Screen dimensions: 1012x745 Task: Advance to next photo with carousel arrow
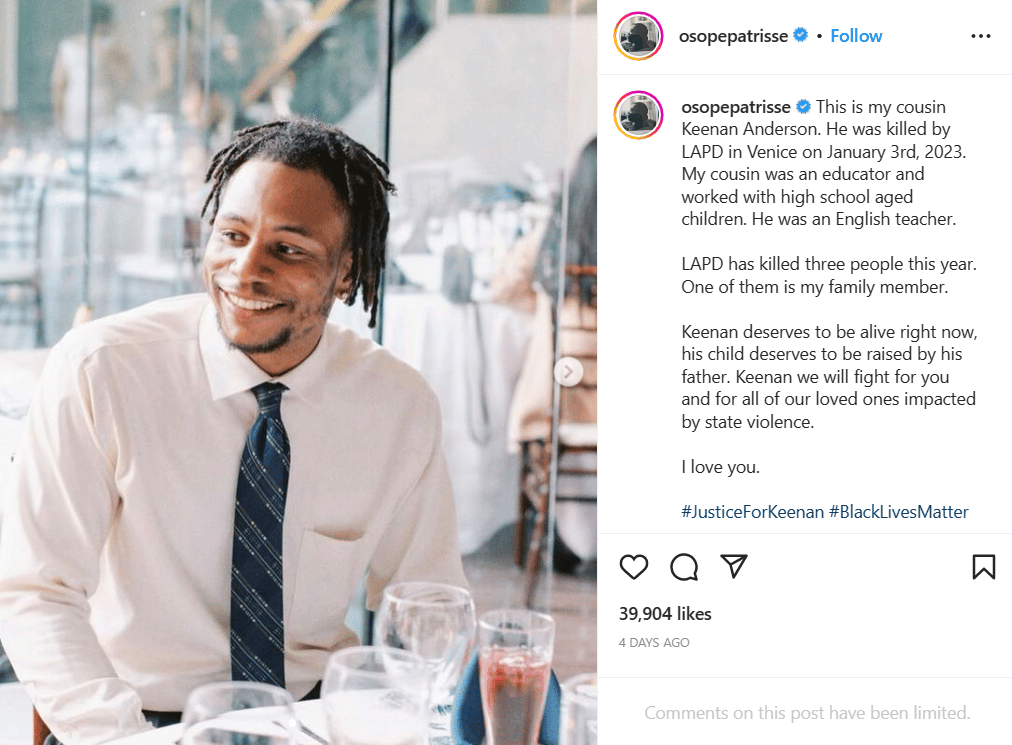(568, 372)
